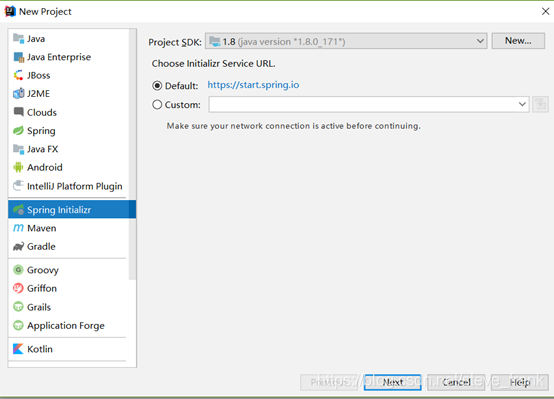Click the Spring Initializr icon
This screenshot has height=399, width=554.
(18, 210)
